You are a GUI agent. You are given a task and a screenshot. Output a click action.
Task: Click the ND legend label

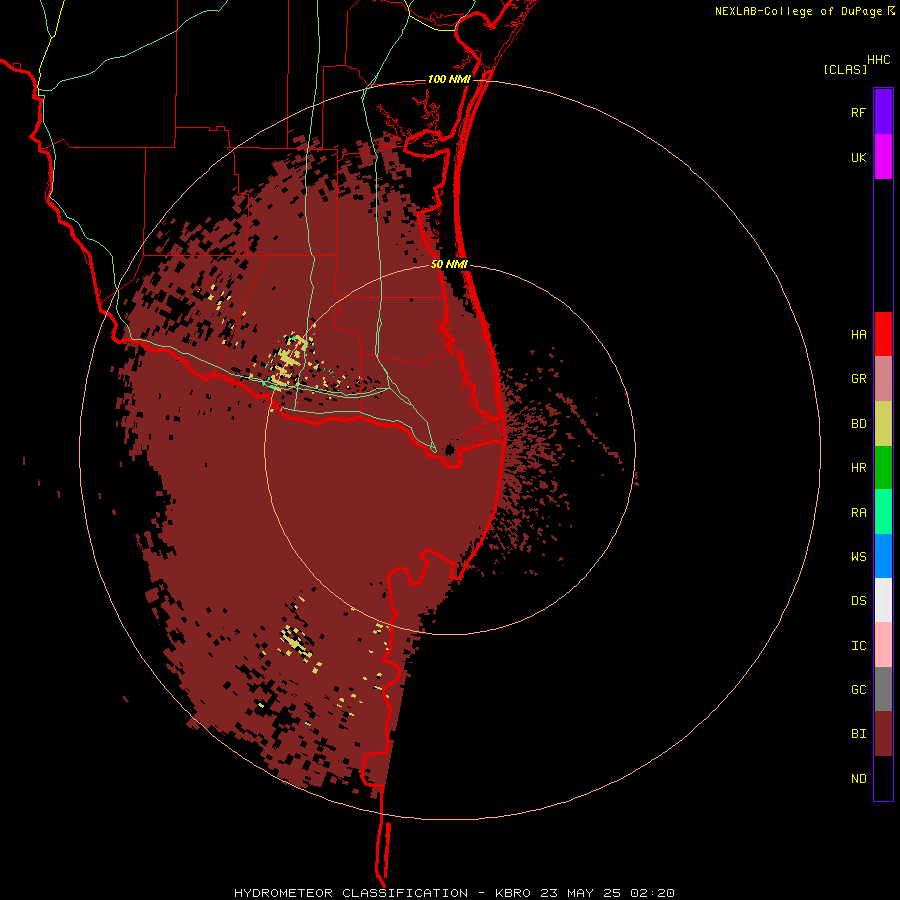858,779
